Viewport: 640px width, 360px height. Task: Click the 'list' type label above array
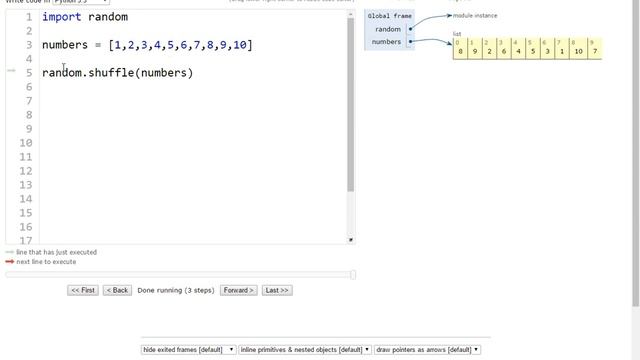[457, 34]
